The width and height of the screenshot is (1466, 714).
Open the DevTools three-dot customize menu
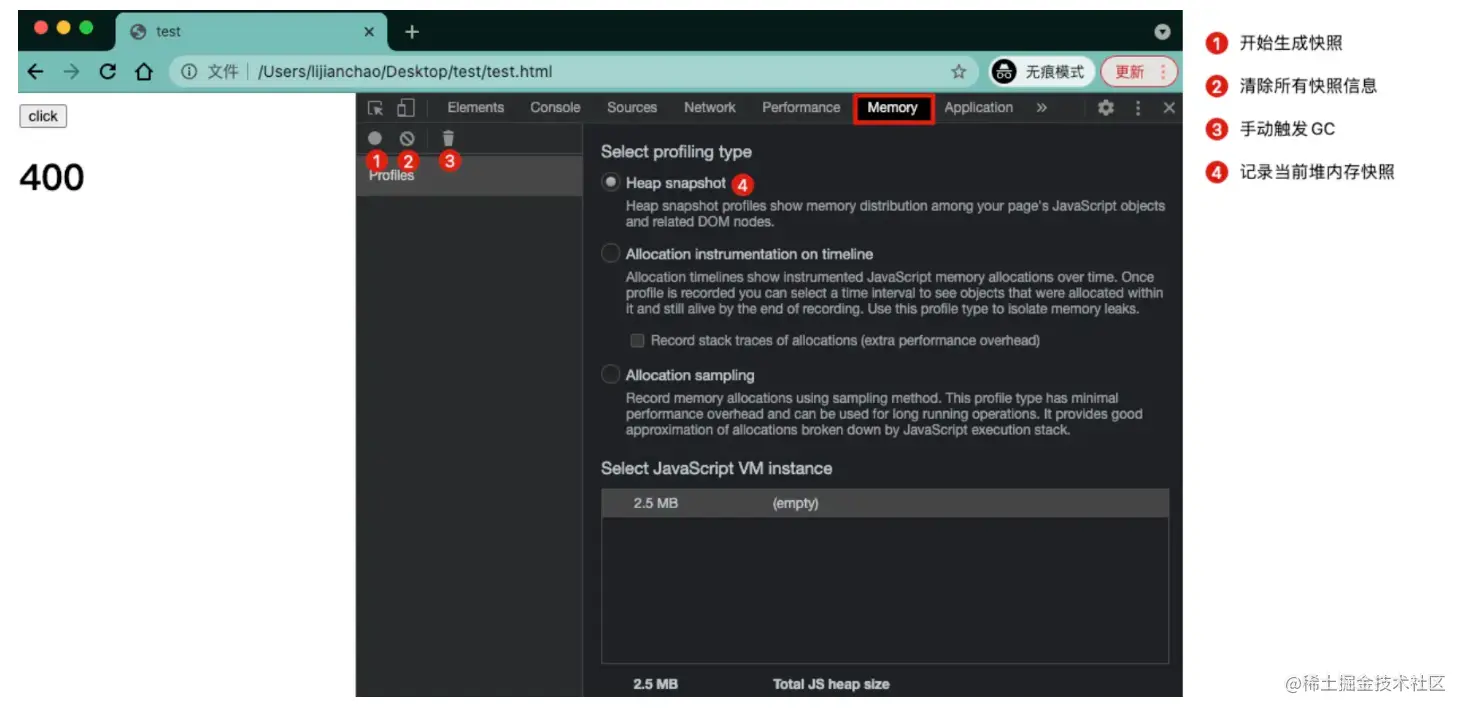pyautogui.click(x=1138, y=108)
